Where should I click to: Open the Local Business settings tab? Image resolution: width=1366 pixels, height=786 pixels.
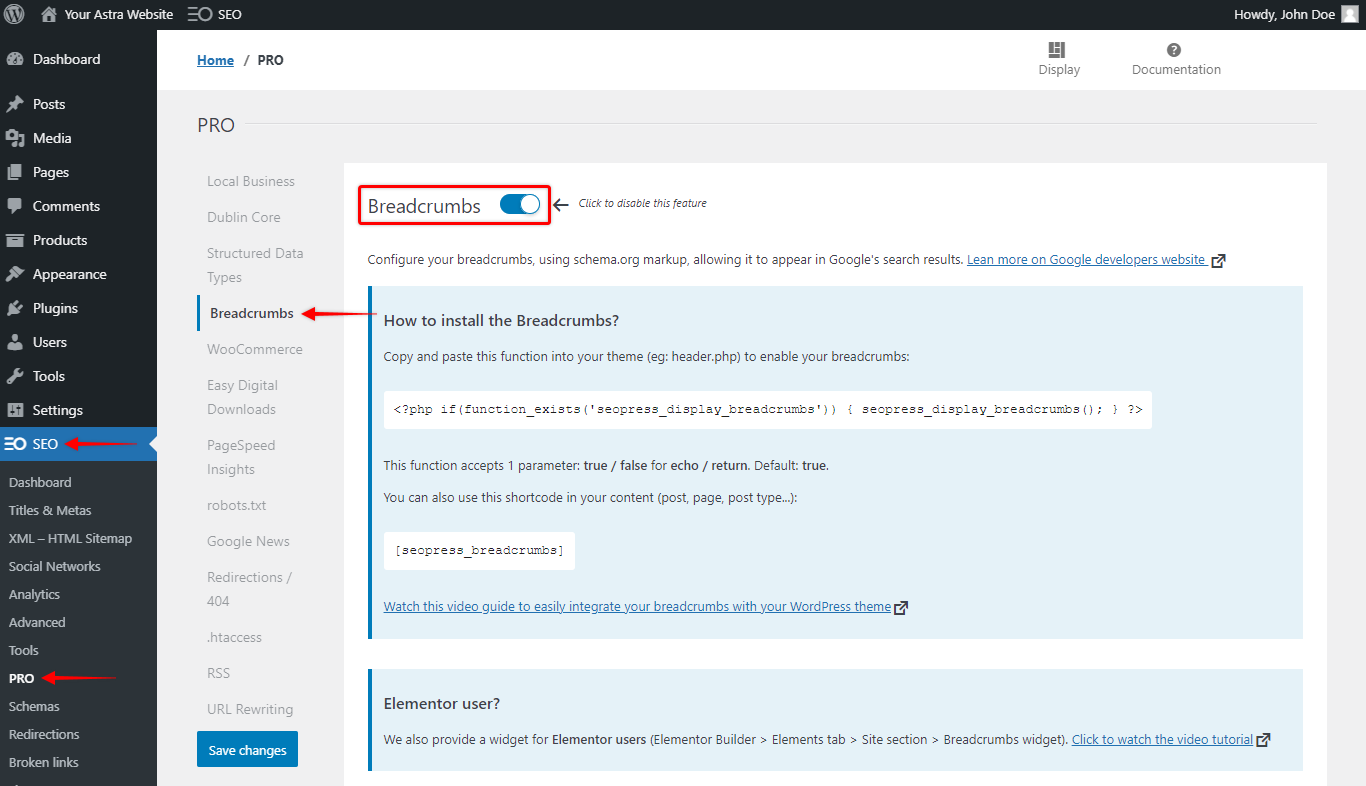(250, 180)
